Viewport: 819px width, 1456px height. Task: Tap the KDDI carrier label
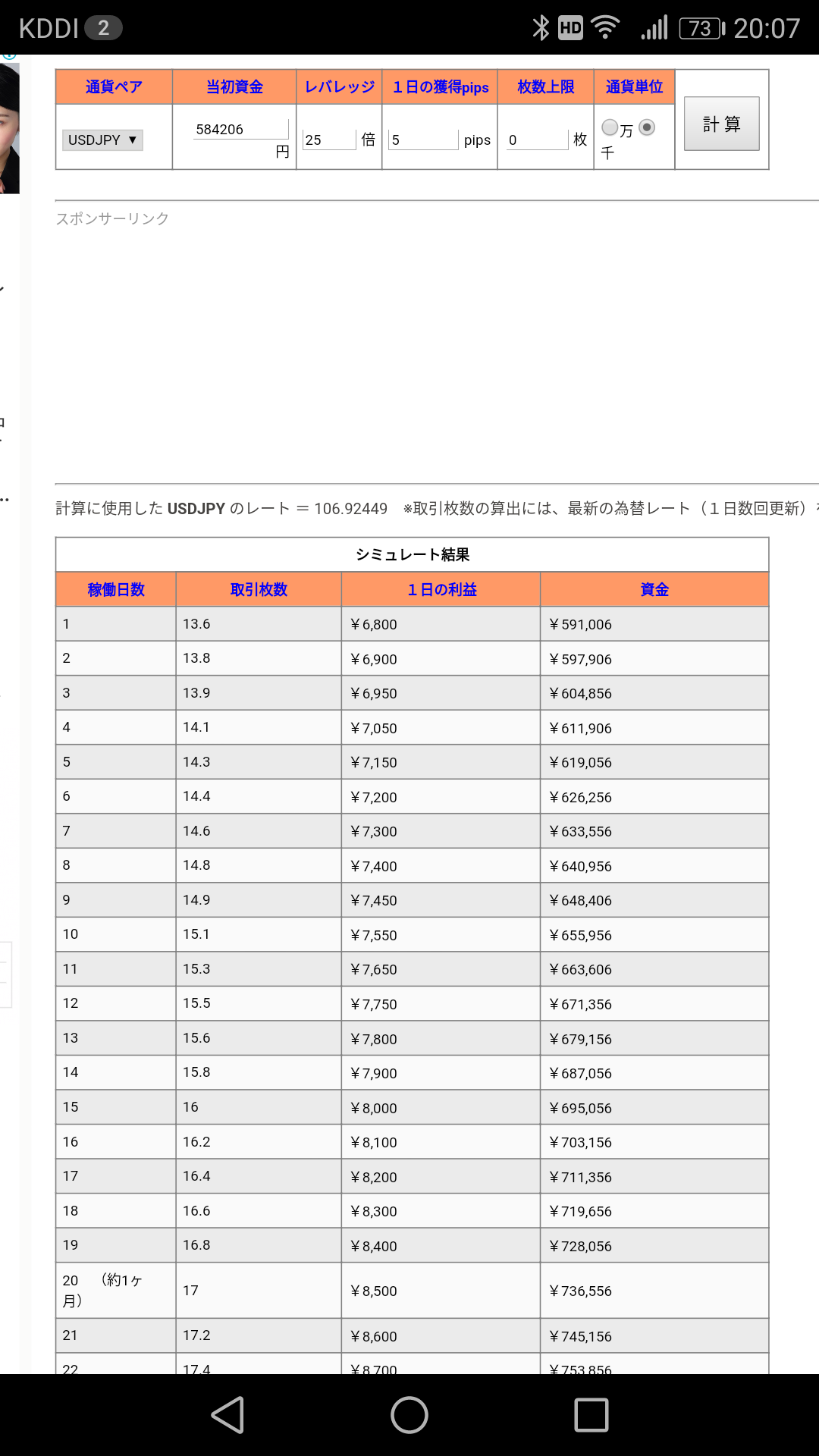click(49, 28)
